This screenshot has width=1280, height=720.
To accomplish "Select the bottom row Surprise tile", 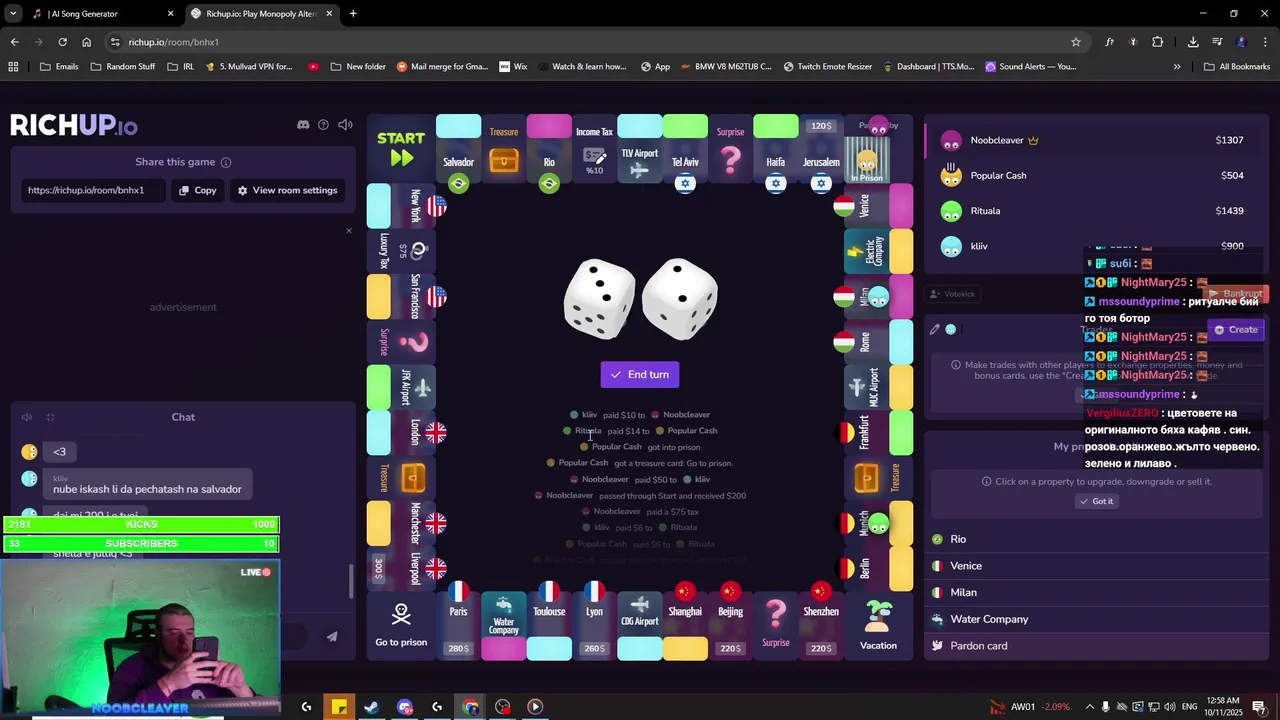I will pos(776,626).
